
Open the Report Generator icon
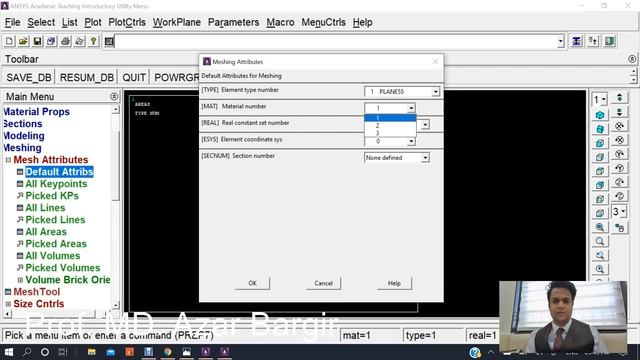(x=80, y=41)
